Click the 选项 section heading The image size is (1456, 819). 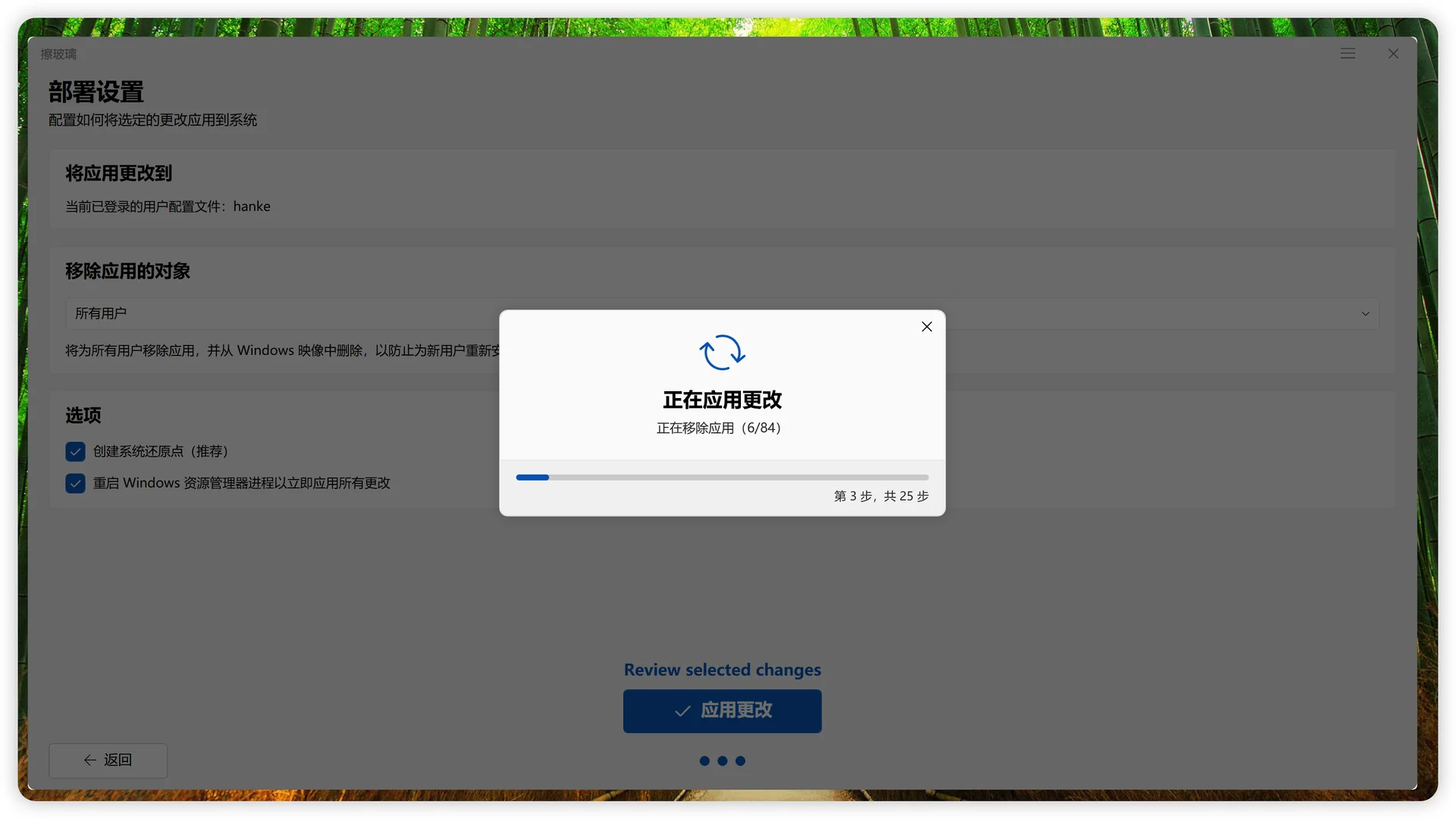coord(83,416)
